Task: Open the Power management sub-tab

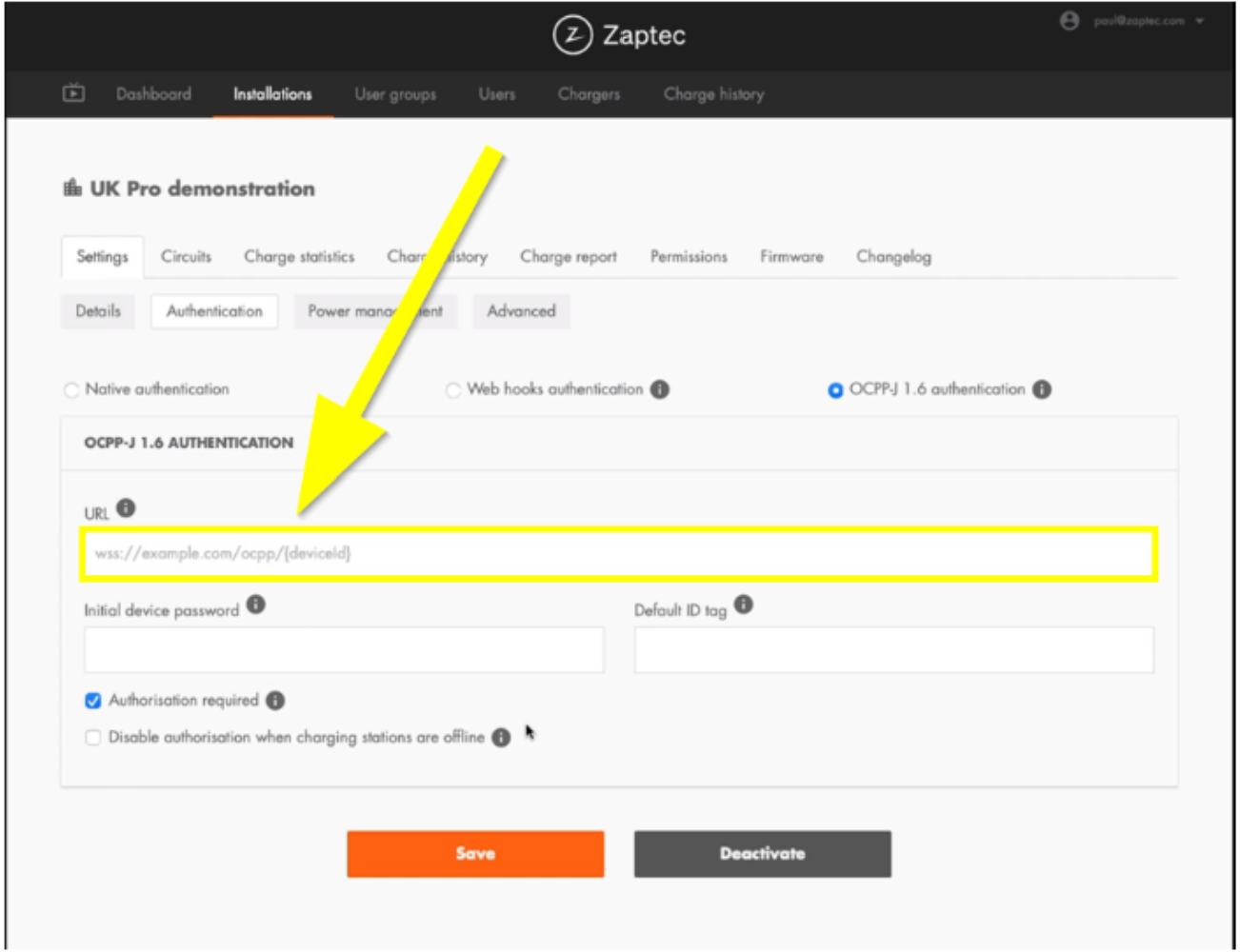Action: [375, 311]
